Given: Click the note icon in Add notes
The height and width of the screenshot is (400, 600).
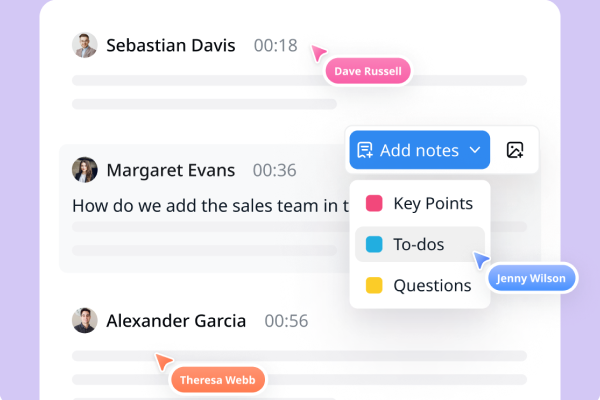Looking at the screenshot, I should click(x=365, y=150).
